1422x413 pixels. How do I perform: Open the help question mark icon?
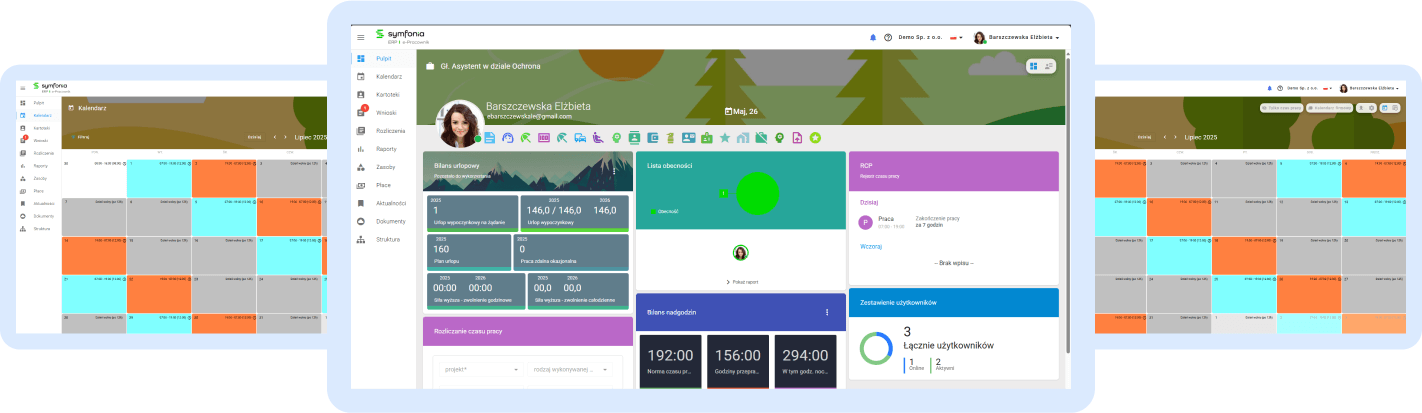tap(888, 37)
